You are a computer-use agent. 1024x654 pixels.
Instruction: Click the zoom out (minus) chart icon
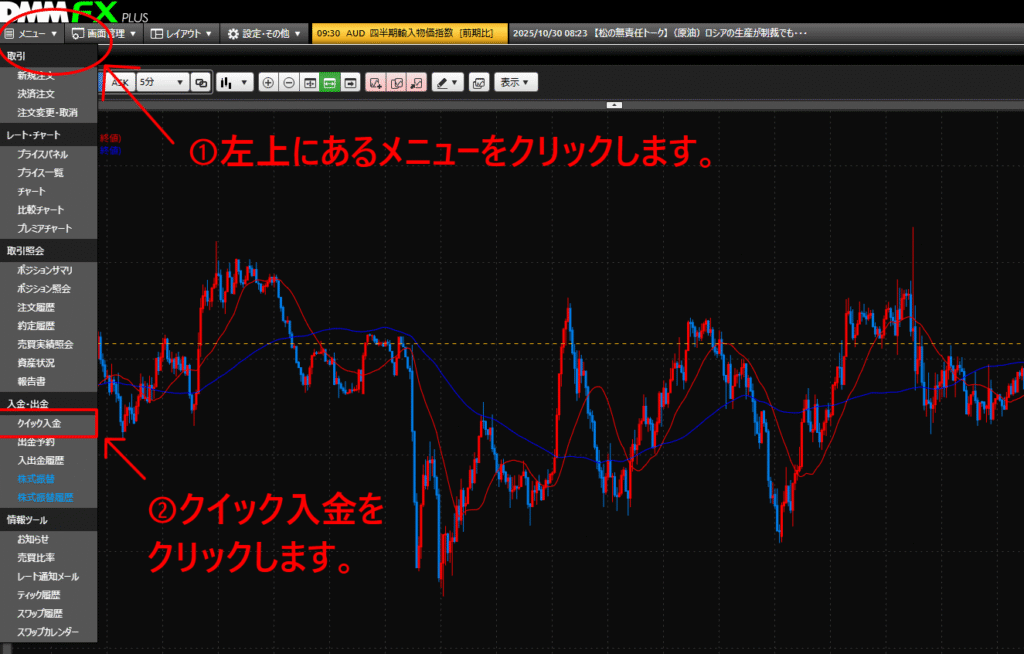288,82
